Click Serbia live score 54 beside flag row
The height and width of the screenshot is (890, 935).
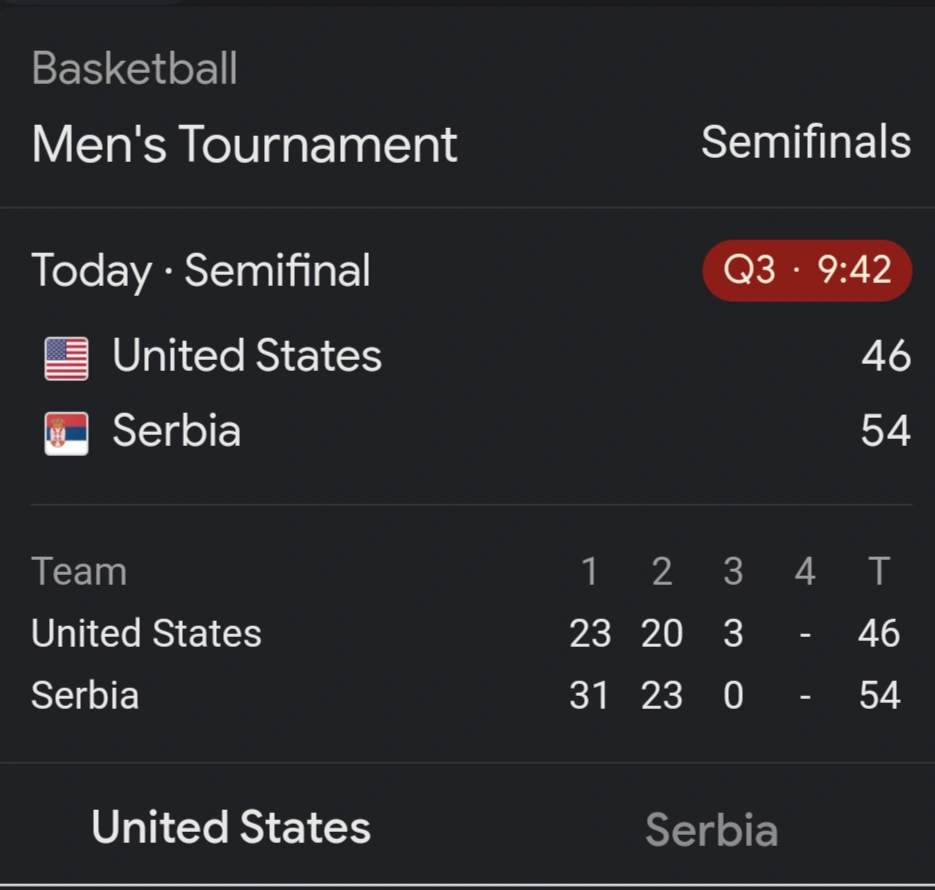click(x=885, y=431)
